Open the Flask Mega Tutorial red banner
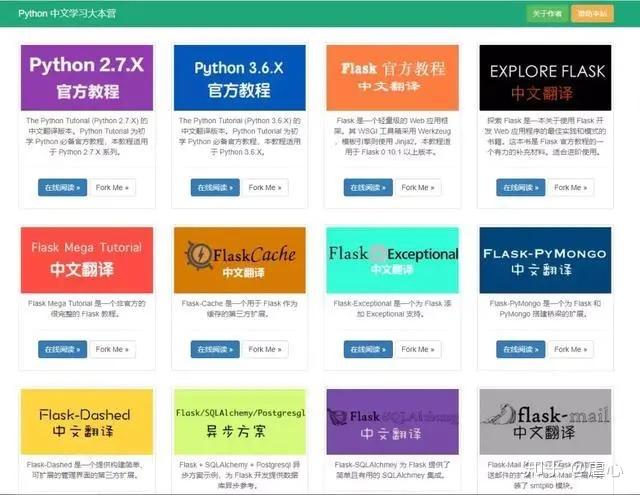This screenshot has width=640, height=495. pos(87,260)
